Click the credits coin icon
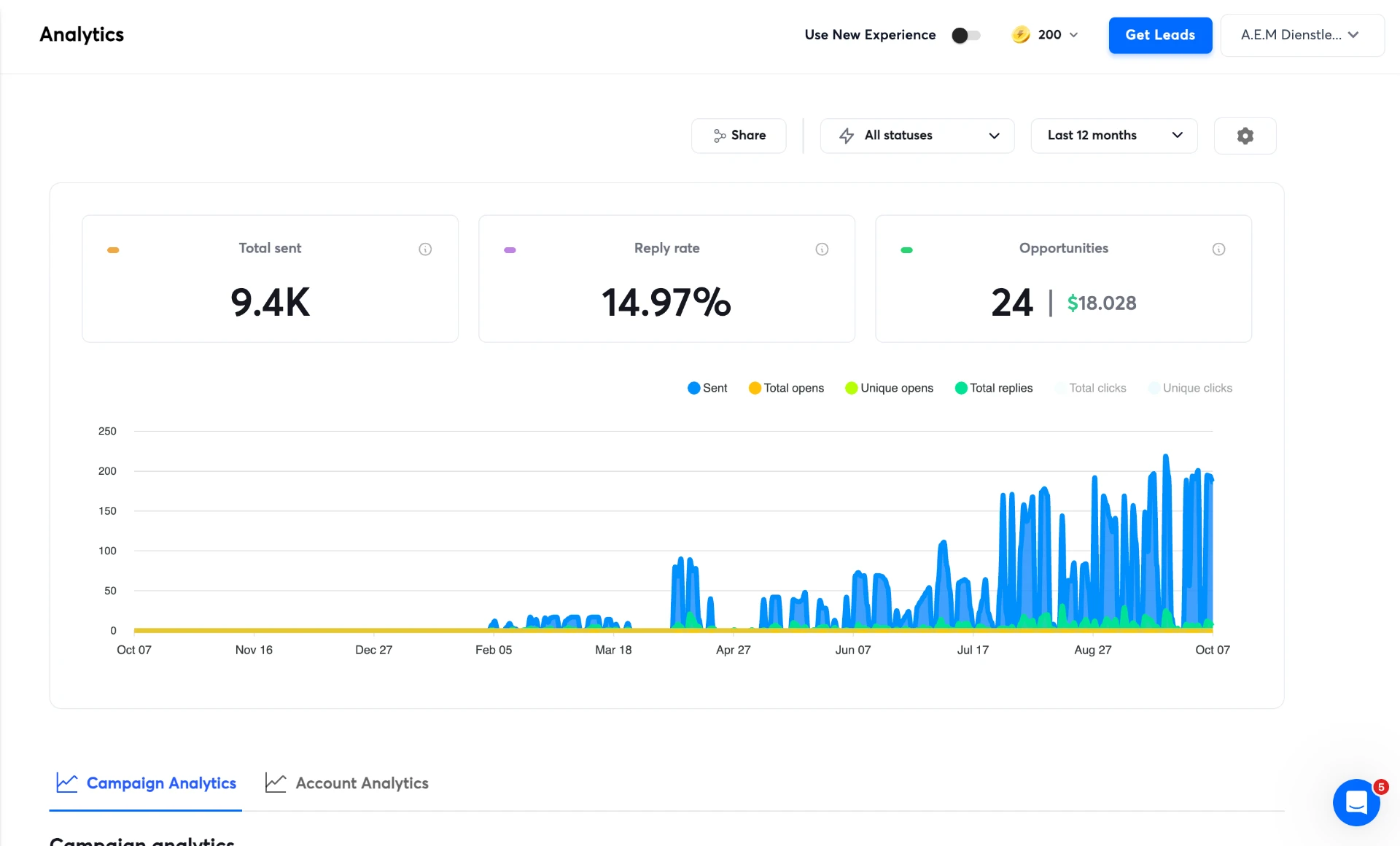1400x846 pixels. tap(1021, 34)
